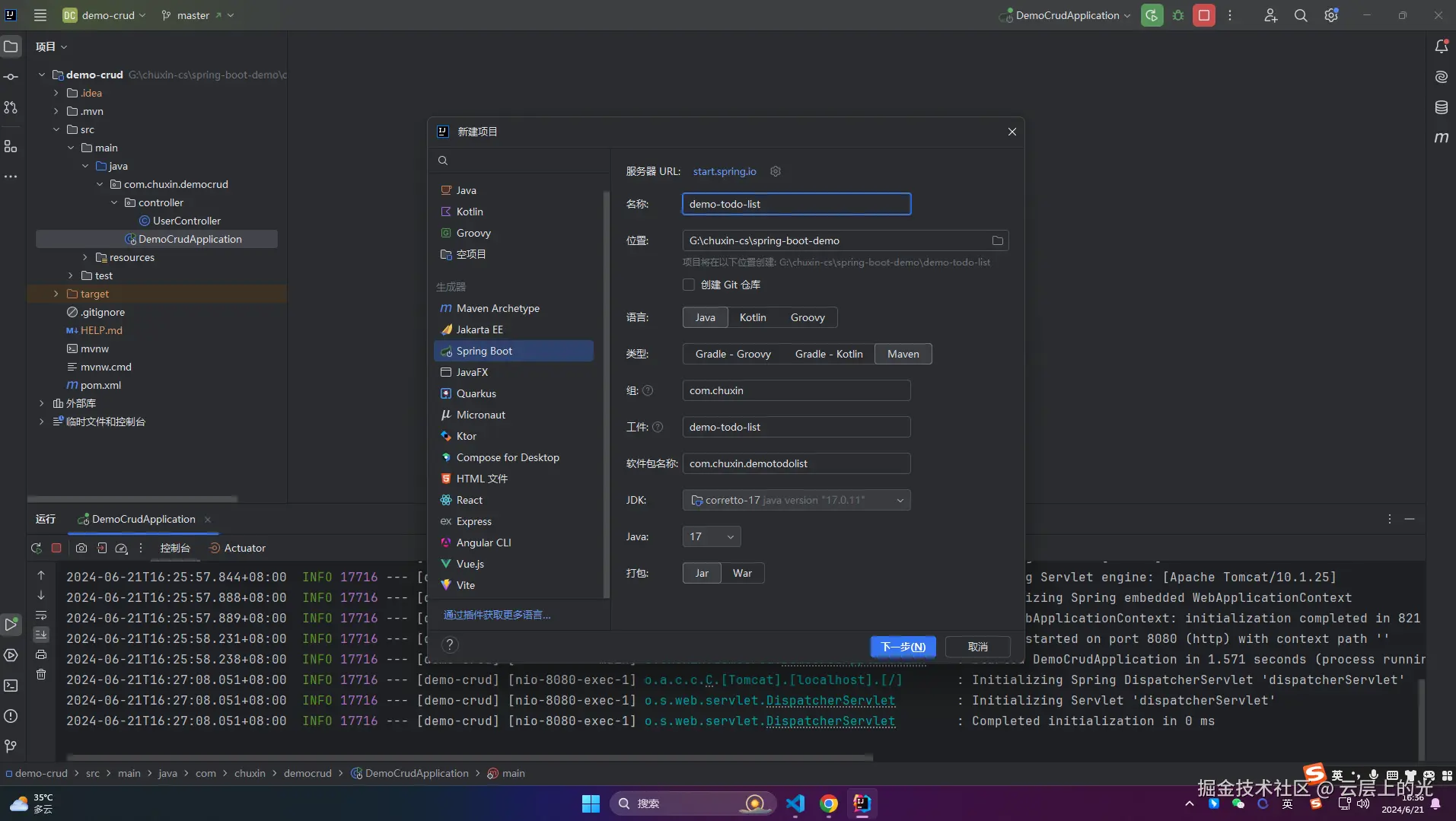Open the Problems tool window icon
Viewport: 1456px width, 821px height.
[11, 716]
